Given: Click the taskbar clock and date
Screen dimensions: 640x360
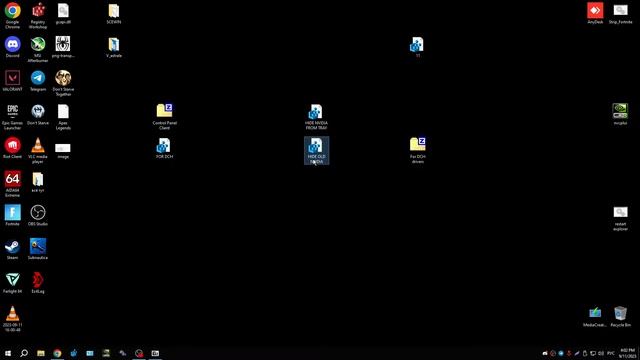Looking at the screenshot, I should [x=627, y=353].
